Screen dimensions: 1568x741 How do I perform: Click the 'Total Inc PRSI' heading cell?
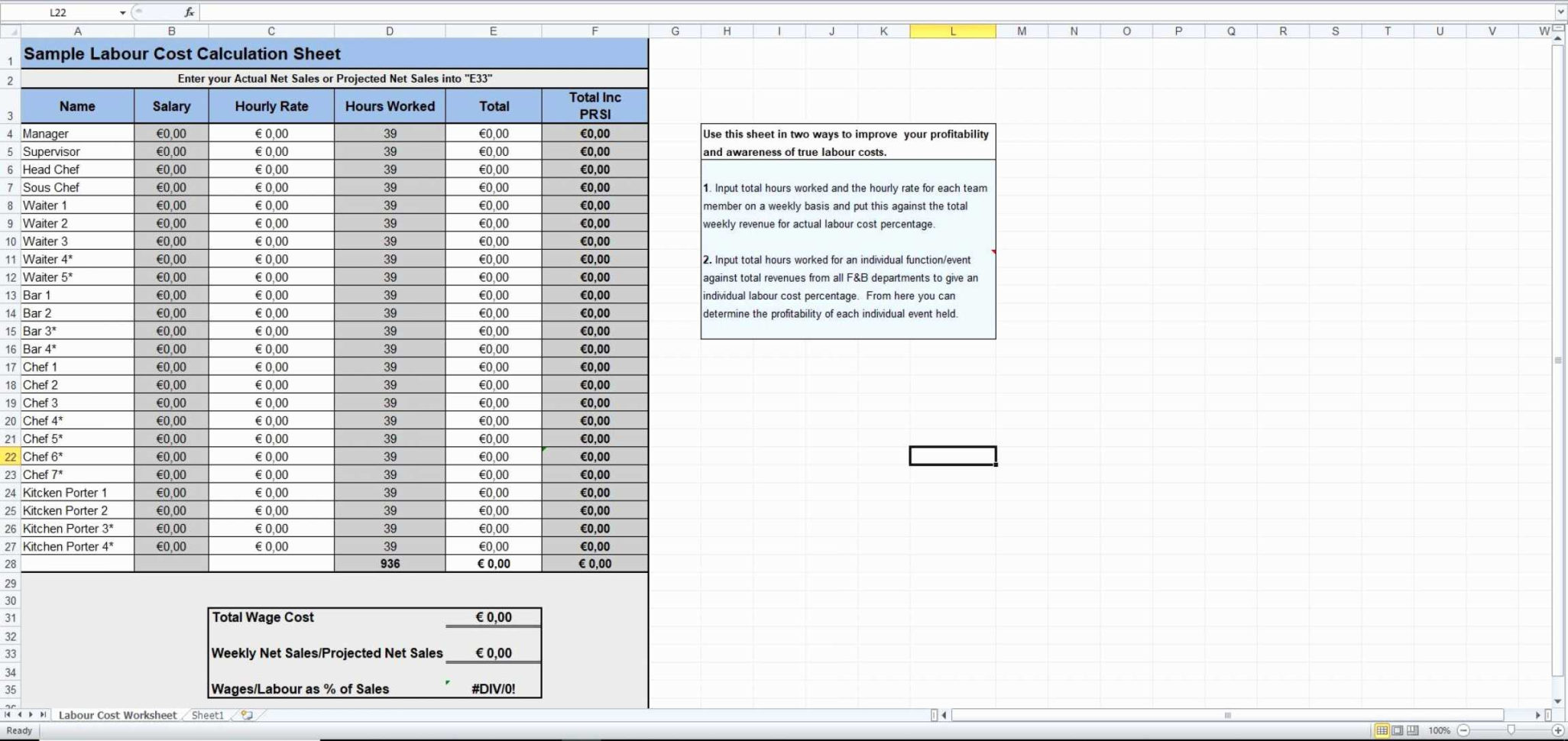click(x=595, y=106)
